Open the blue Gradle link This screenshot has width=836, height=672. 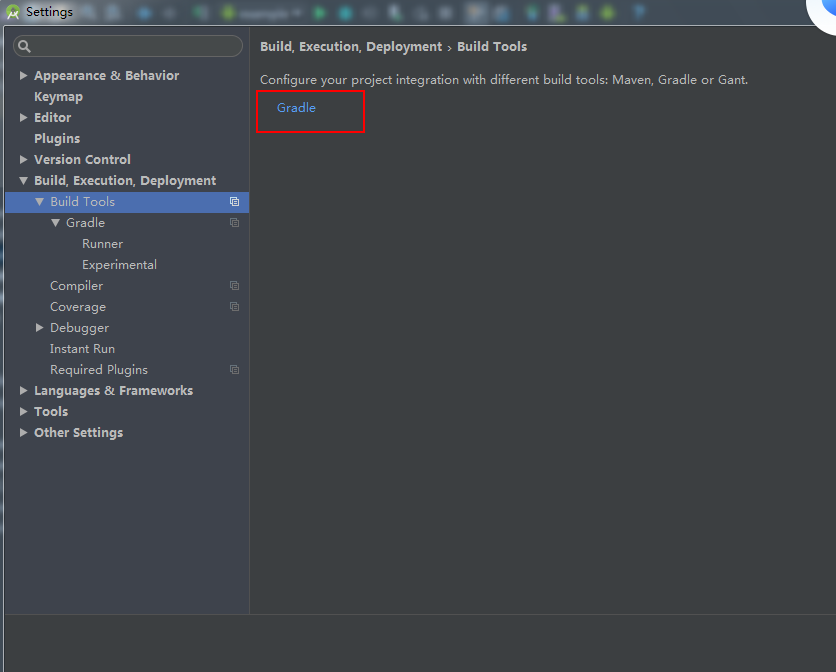[296, 108]
